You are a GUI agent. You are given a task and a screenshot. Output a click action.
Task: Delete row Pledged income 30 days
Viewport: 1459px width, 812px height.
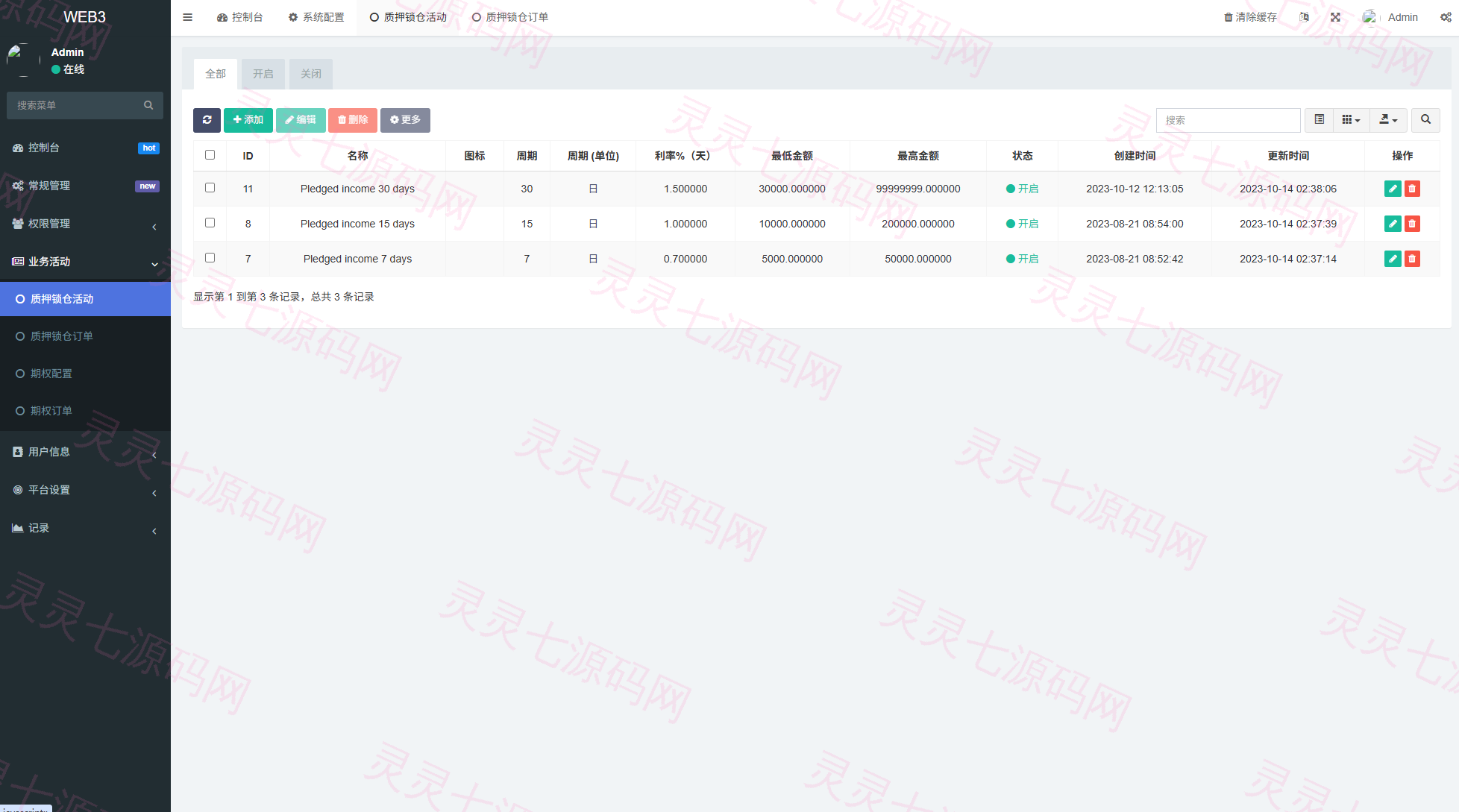tap(1412, 189)
